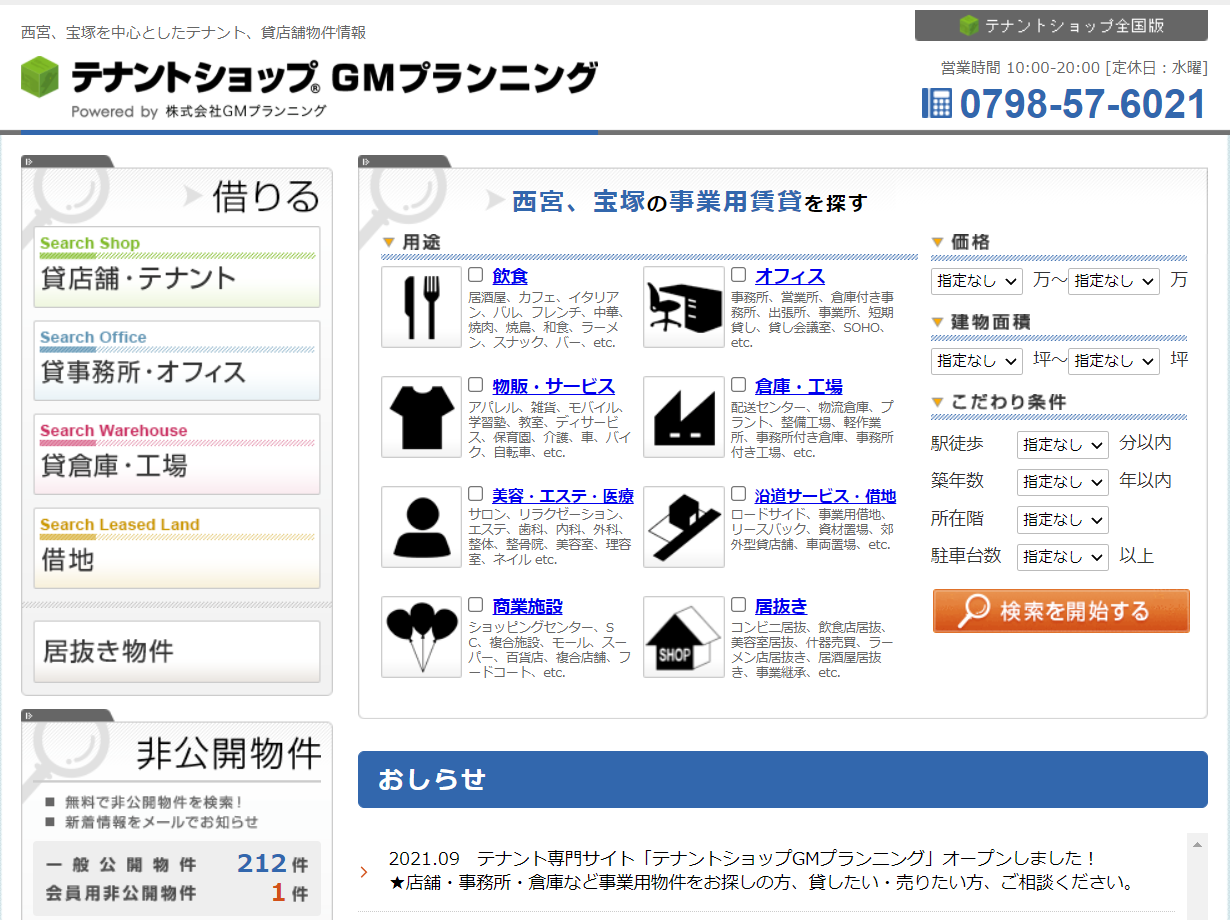Click the 検索を開始する search button
The image size is (1230, 920).
pyautogui.click(x=1061, y=611)
